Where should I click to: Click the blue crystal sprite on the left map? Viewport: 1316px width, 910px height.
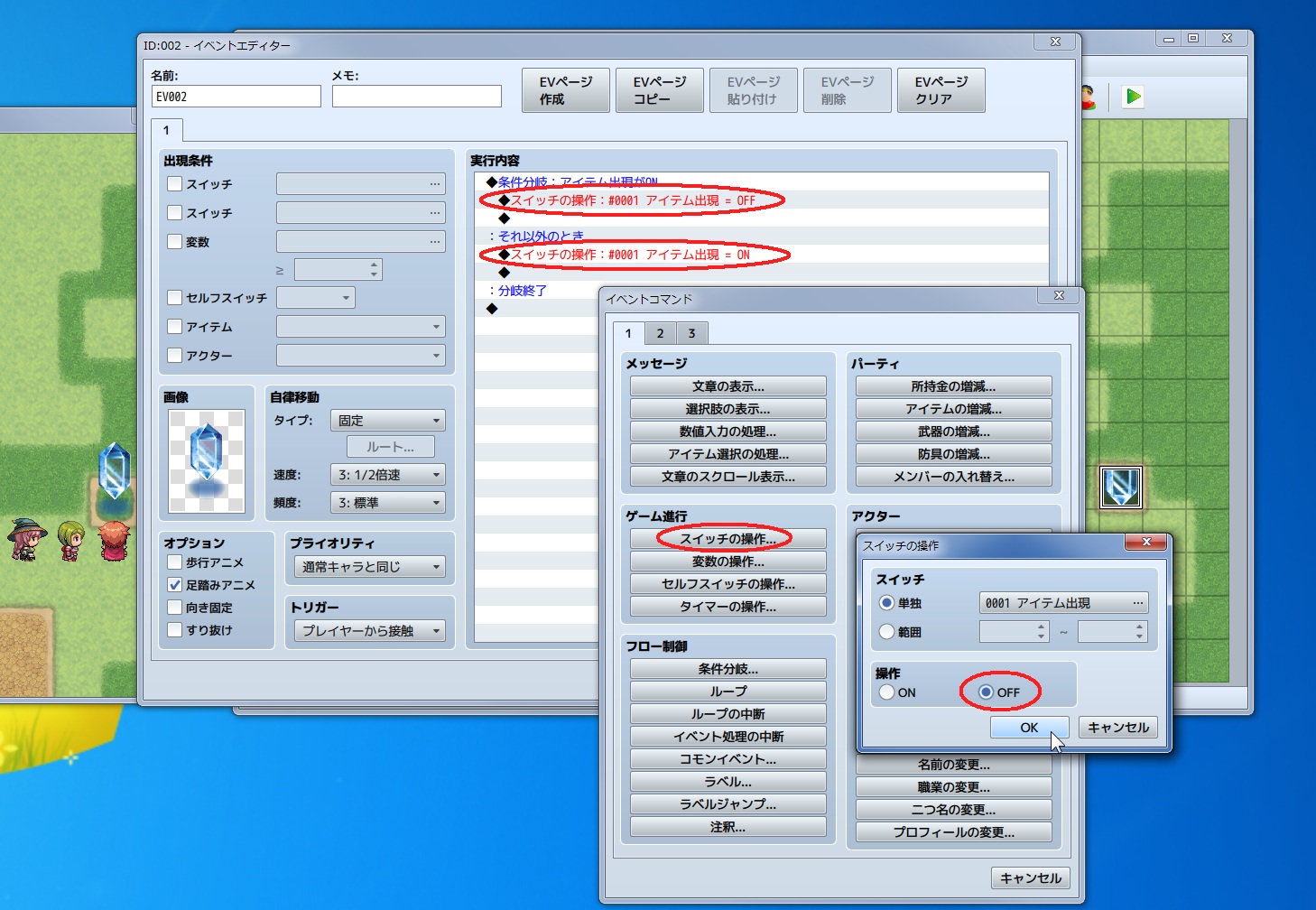pos(115,469)
